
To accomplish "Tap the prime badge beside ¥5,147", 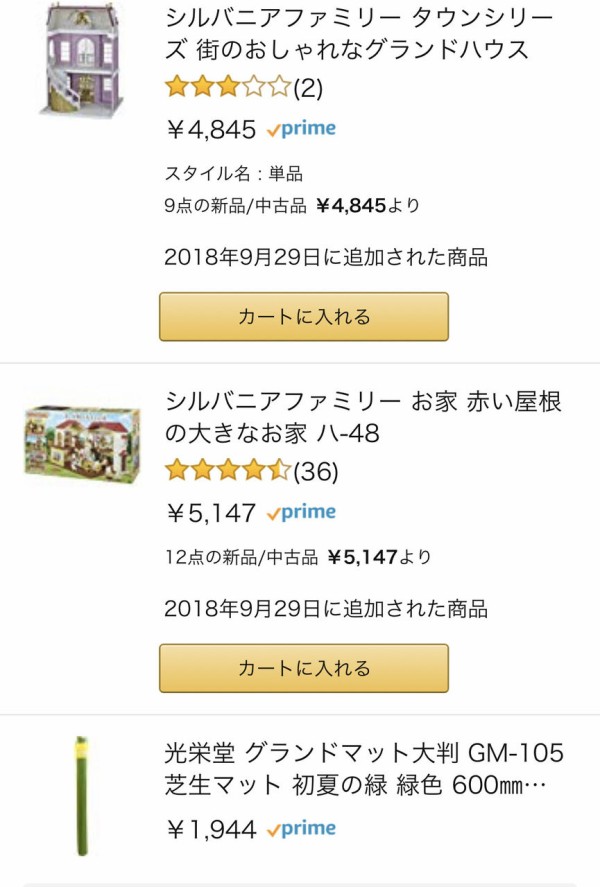I will pyautogui.click(x=301, y=513).
